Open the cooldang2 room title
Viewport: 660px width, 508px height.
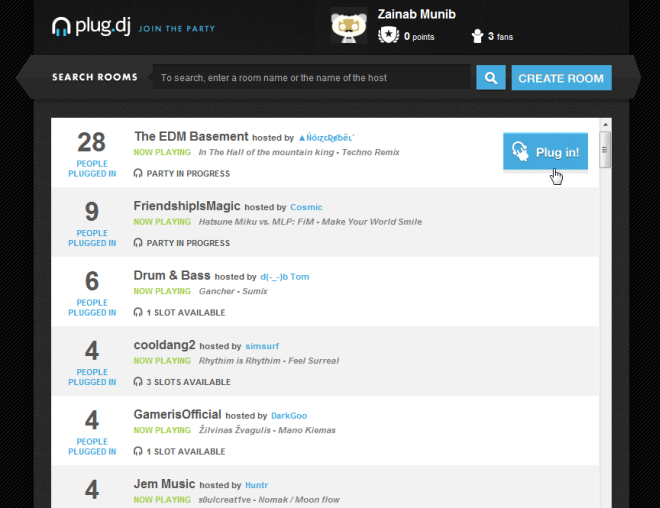pos(165,345)
